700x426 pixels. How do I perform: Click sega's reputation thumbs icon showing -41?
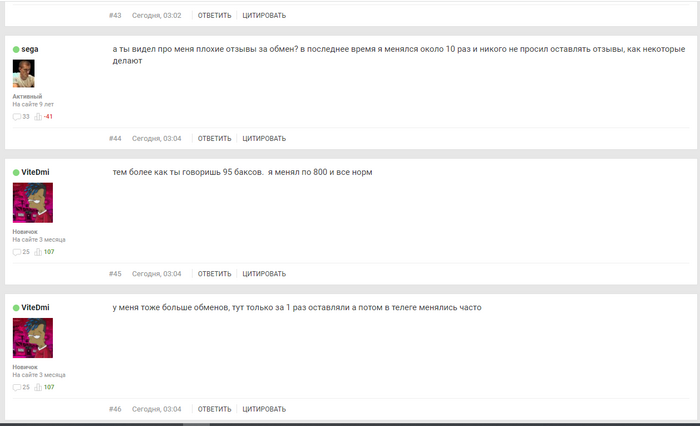click(x=38, y=117)
